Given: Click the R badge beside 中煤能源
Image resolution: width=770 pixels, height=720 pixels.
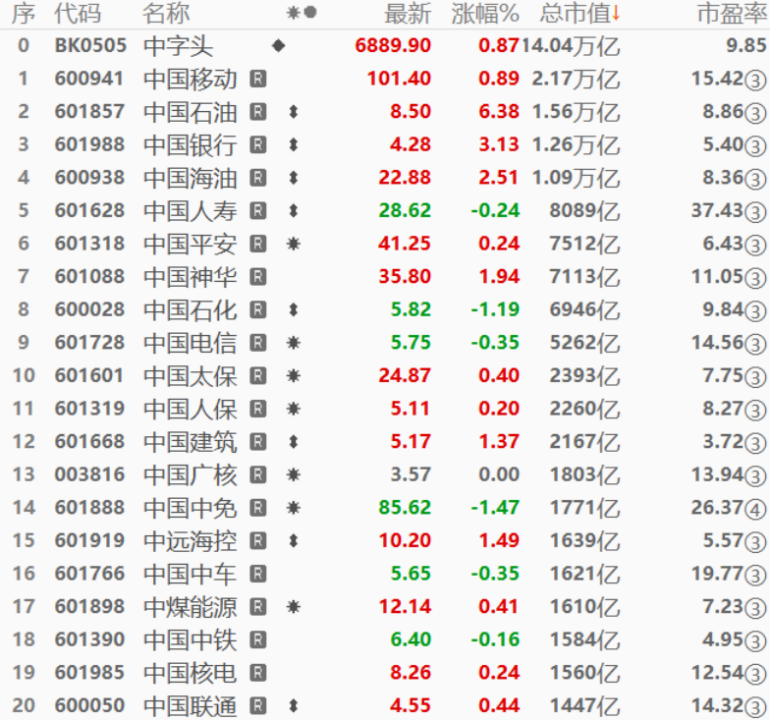Looking at the screenshot, I should (x=258, y=607).
